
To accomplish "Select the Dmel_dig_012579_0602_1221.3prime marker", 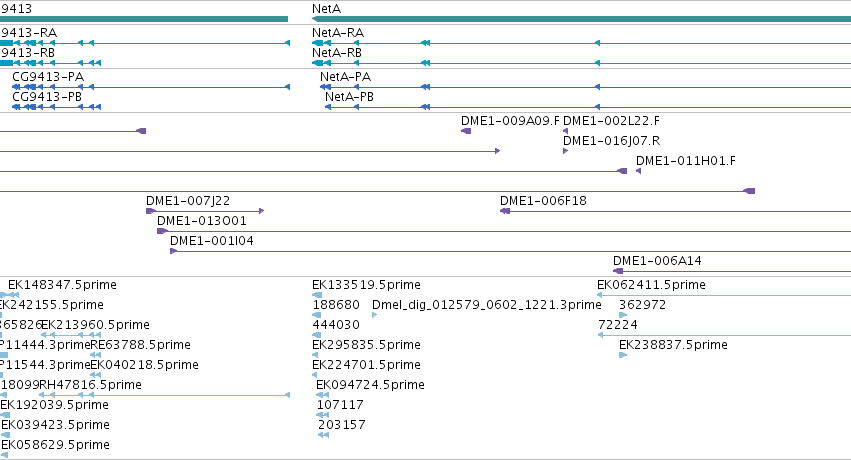I will pos(374,315).
